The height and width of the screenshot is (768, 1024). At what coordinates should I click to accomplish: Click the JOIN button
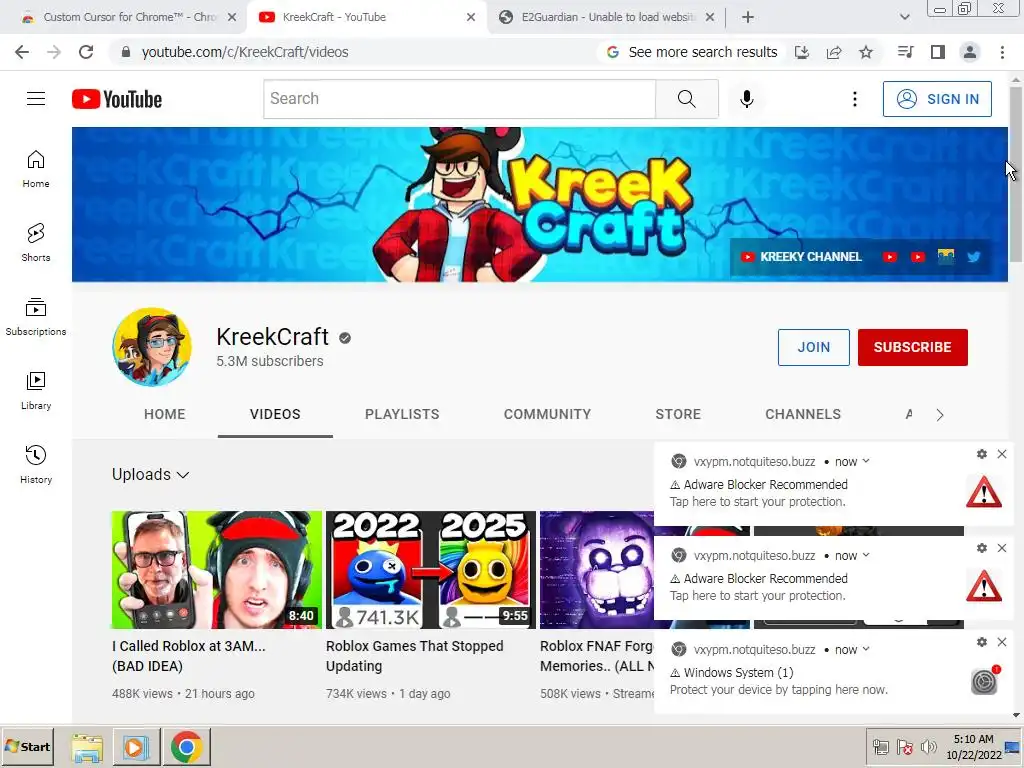tap(814, 347)
